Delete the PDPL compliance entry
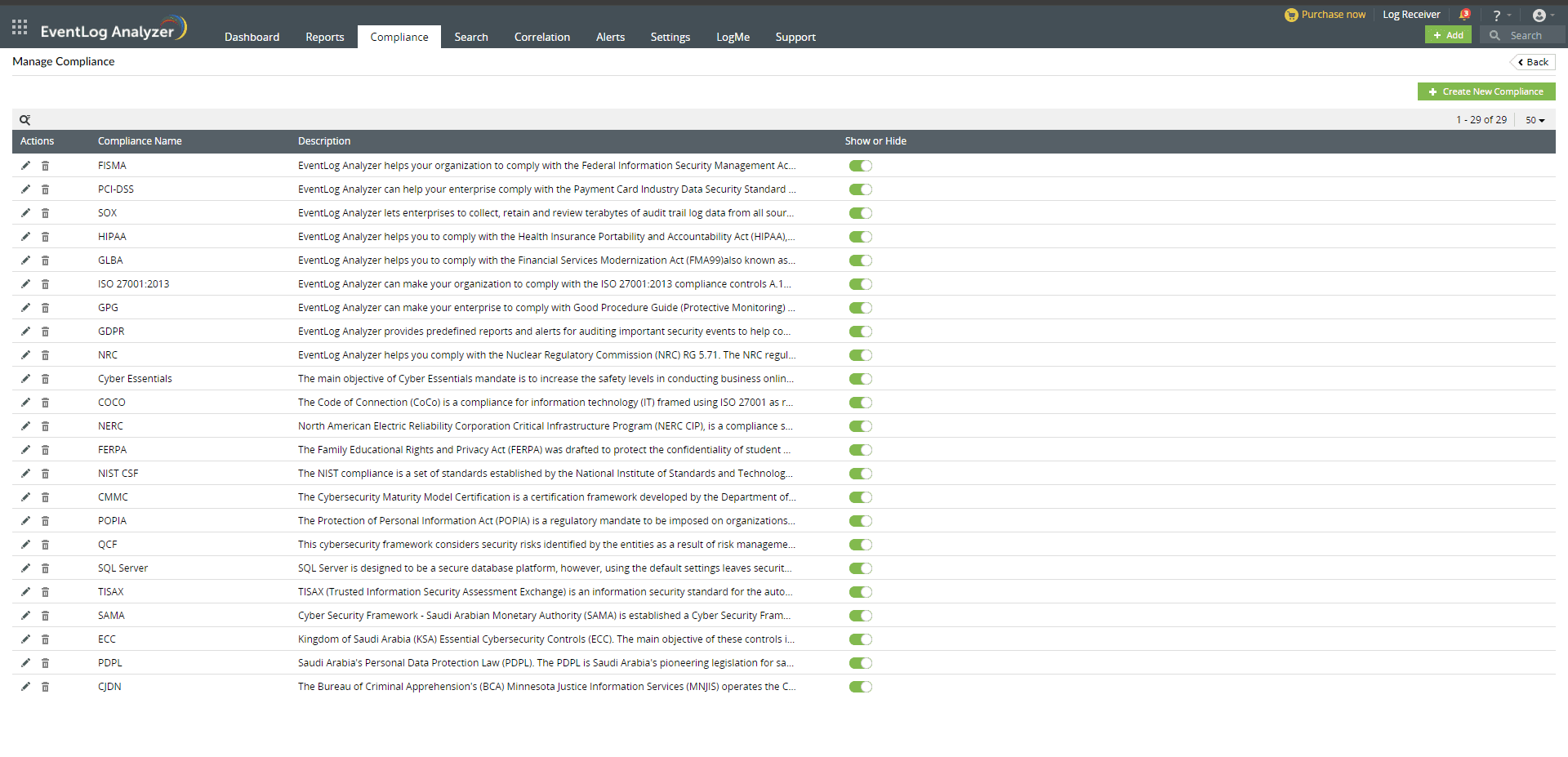The image size is (1568, 757). click(45, 663)
